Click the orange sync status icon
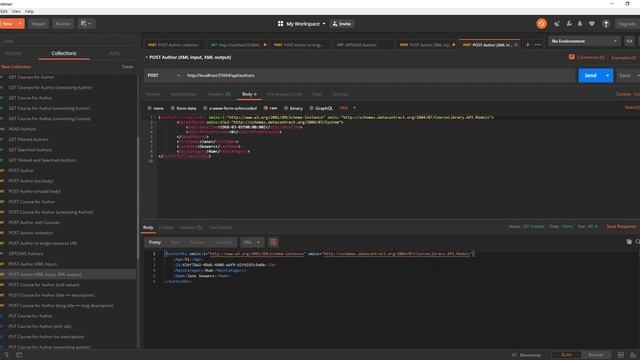 tap(541, 24)
